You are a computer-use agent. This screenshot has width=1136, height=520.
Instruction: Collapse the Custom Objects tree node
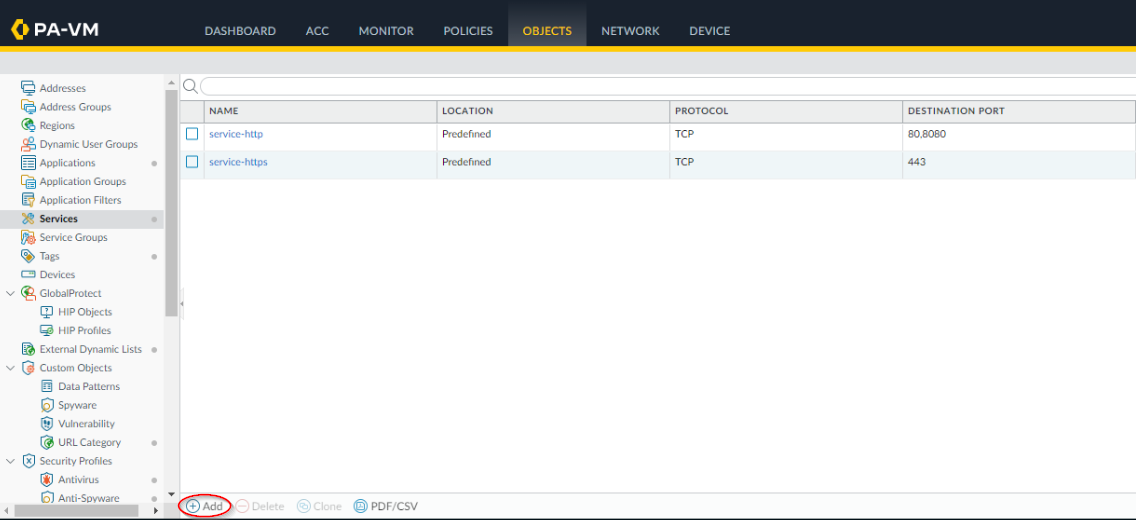10,368
